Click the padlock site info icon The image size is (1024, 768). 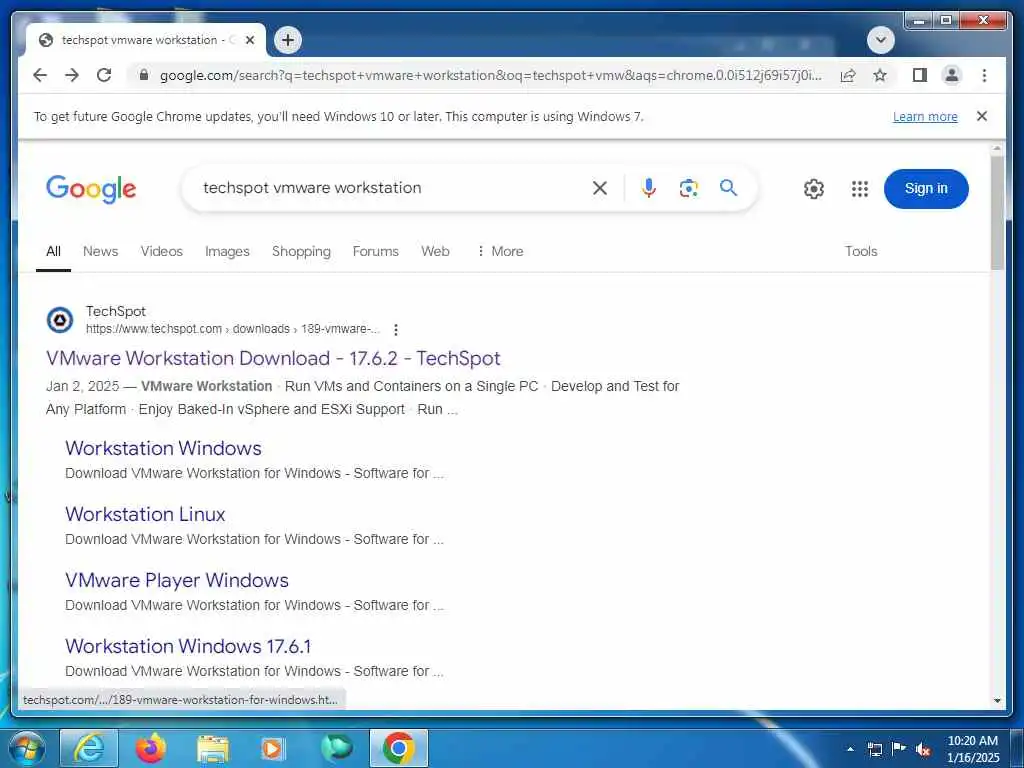coord(144,75)
